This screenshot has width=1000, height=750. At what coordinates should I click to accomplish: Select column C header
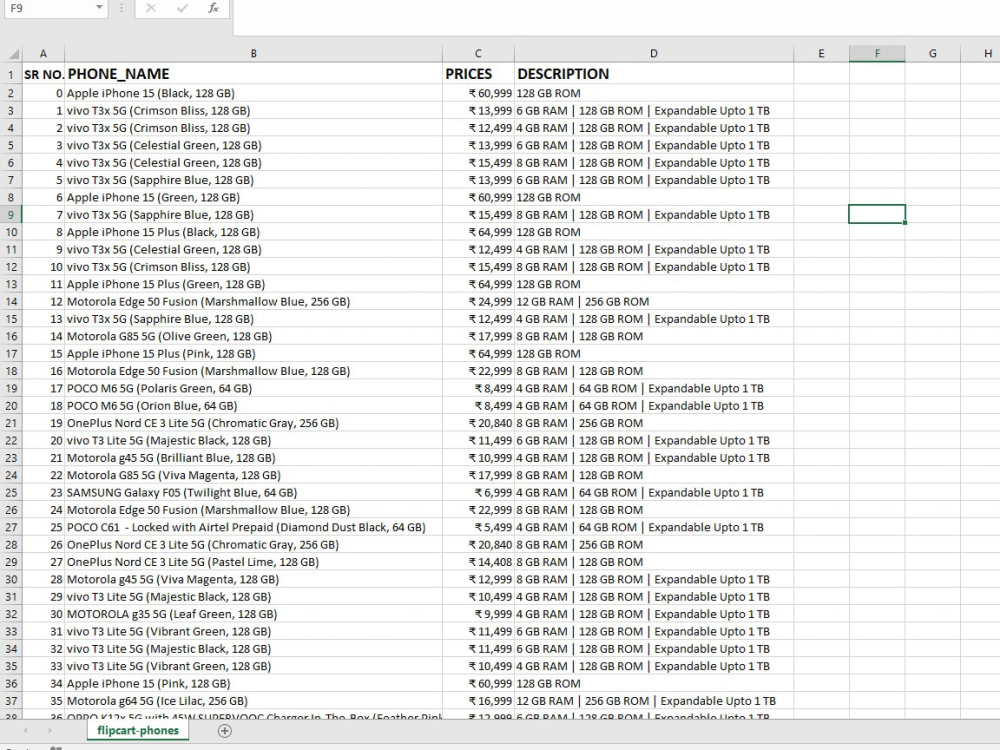pyautogui.click(x=478, y=54)
